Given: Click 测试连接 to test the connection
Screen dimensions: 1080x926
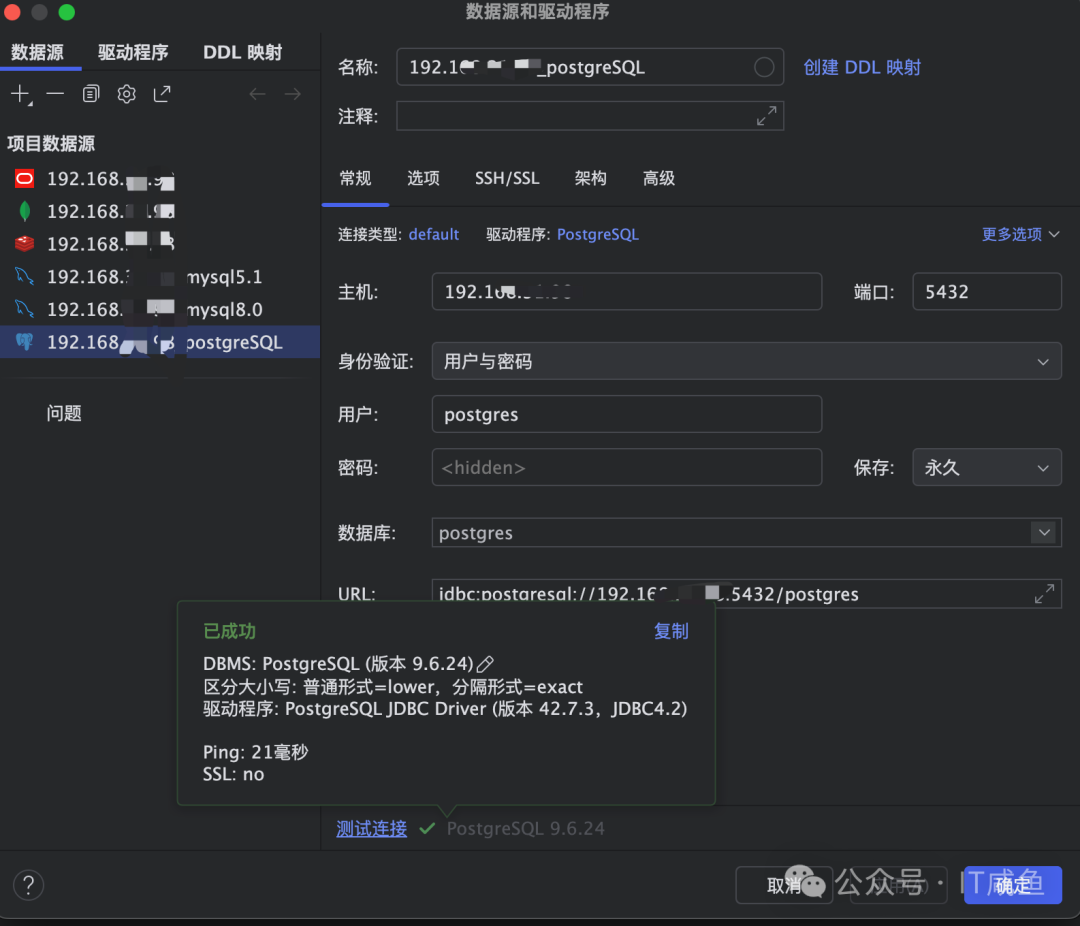Looking at the screenshot, I should [x=371, y=828].
